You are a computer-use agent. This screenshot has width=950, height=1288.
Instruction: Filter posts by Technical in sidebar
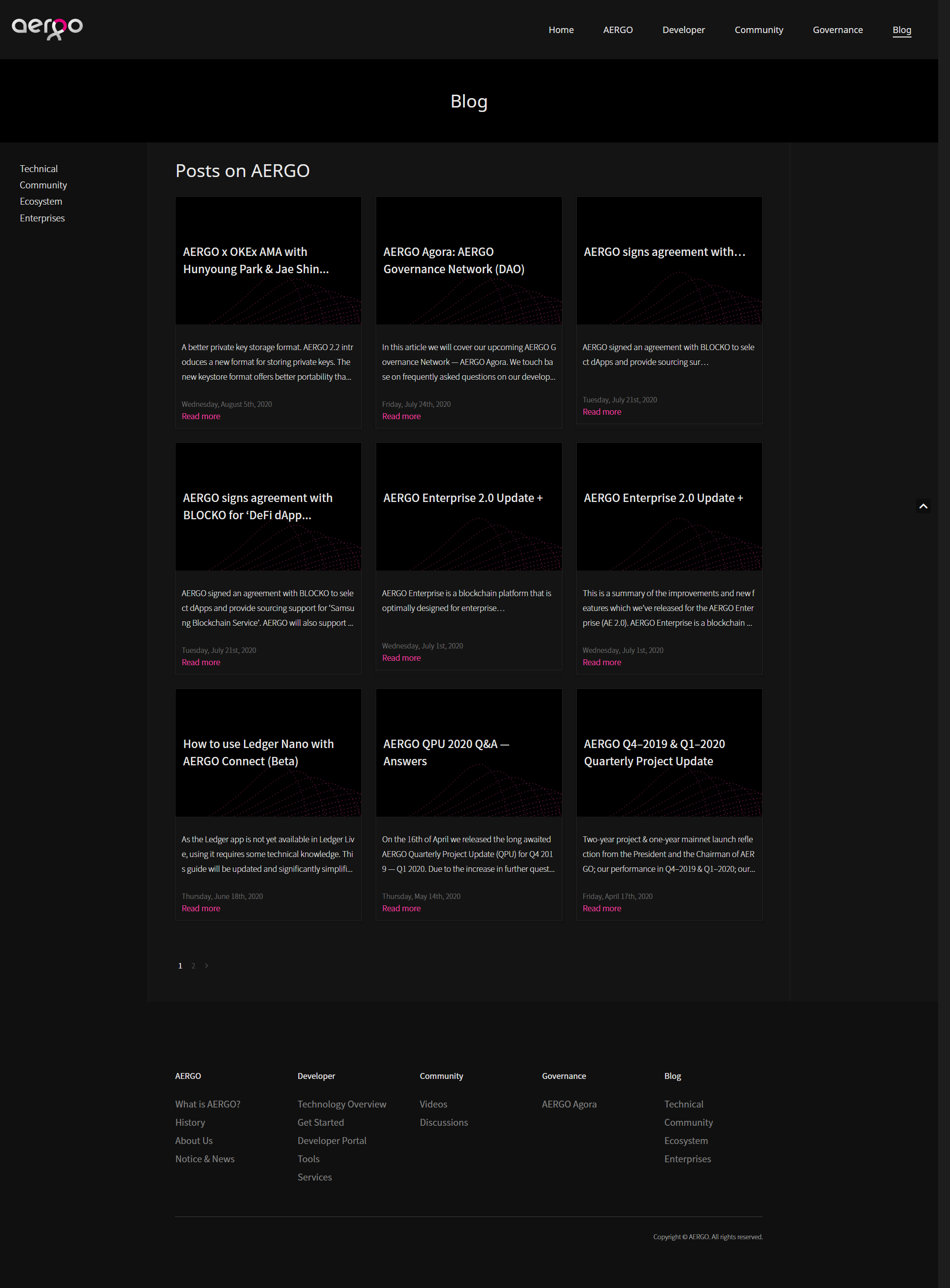click(38, 169)
